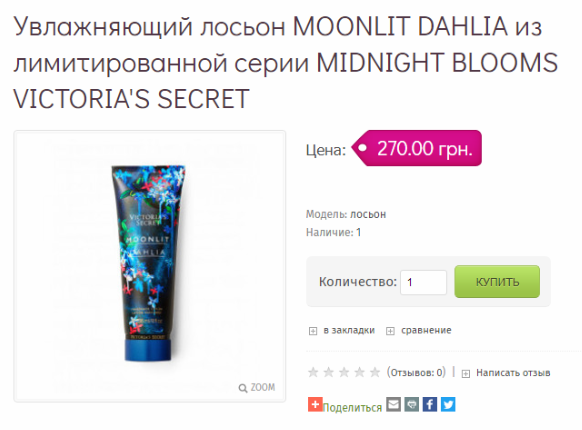Click the plus icon beside Написать отзыв
Viewport: 582px width, 430px height.
pyautogui.click(x=465, y=373)
